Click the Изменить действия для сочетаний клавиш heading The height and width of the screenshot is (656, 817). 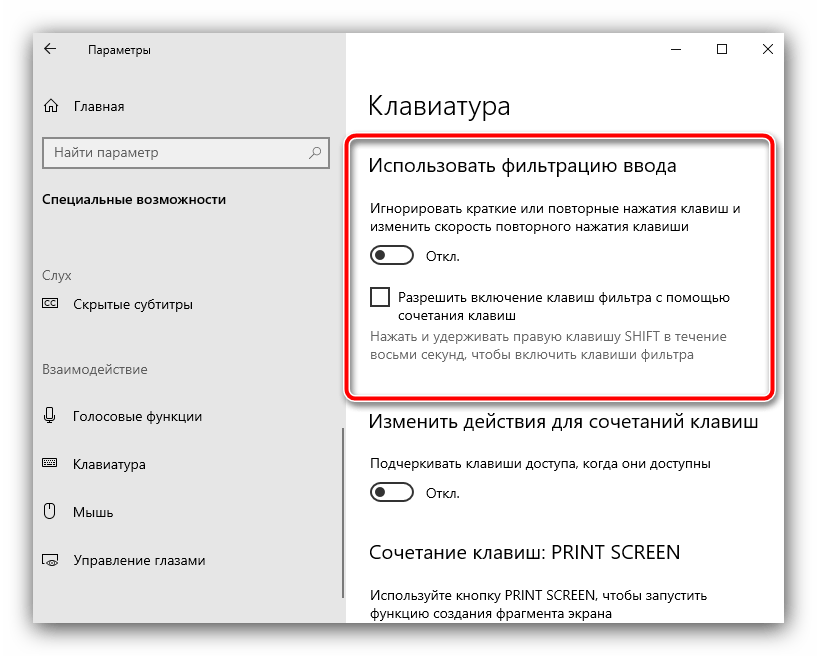coord(563,422)
